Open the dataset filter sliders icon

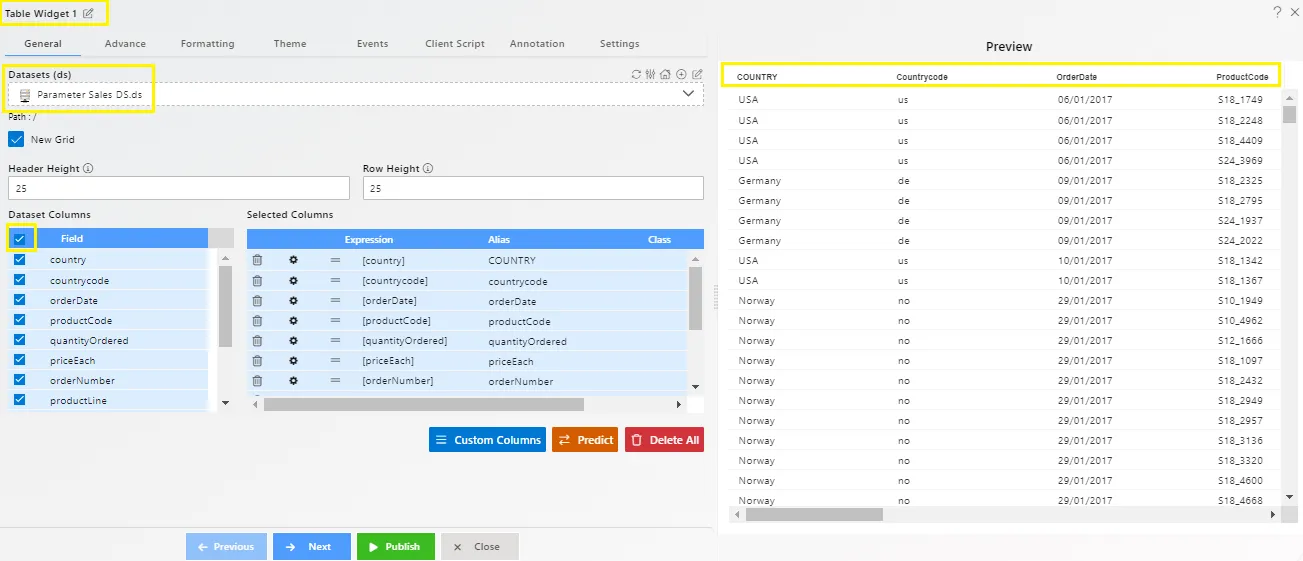pyautogui.click(x=650, y=74)
